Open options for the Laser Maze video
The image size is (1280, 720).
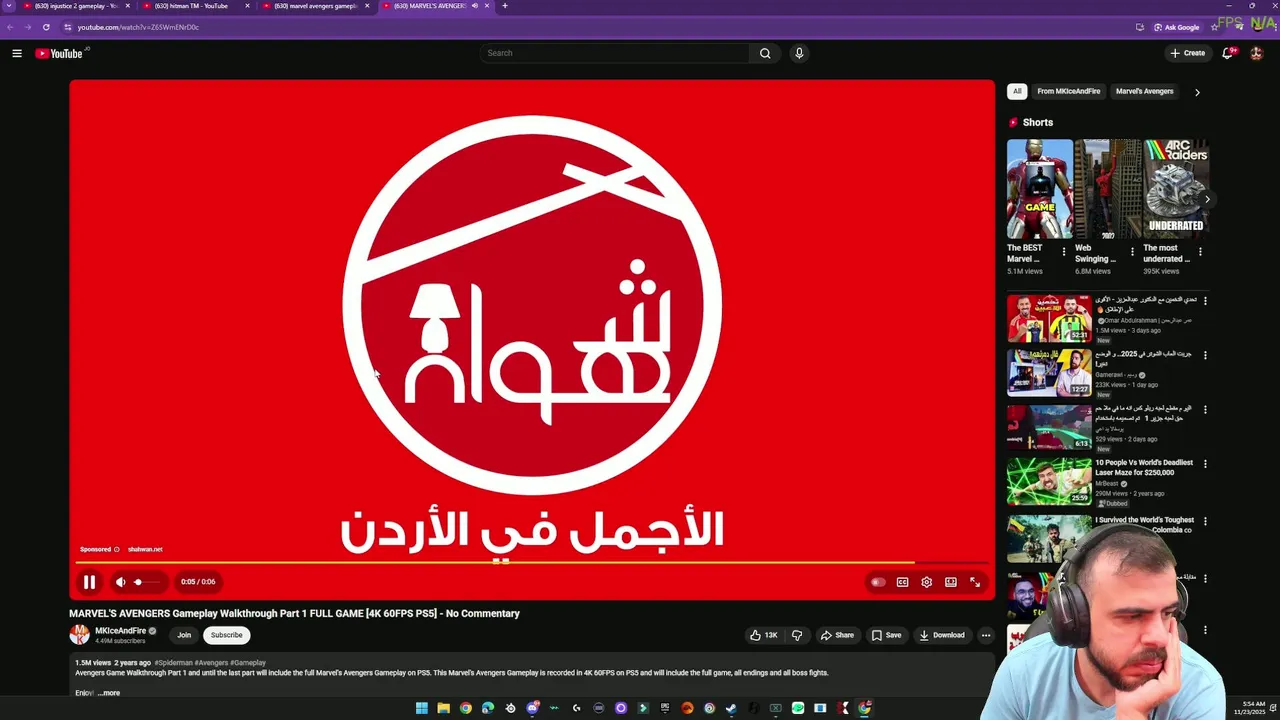point(1205,464)
